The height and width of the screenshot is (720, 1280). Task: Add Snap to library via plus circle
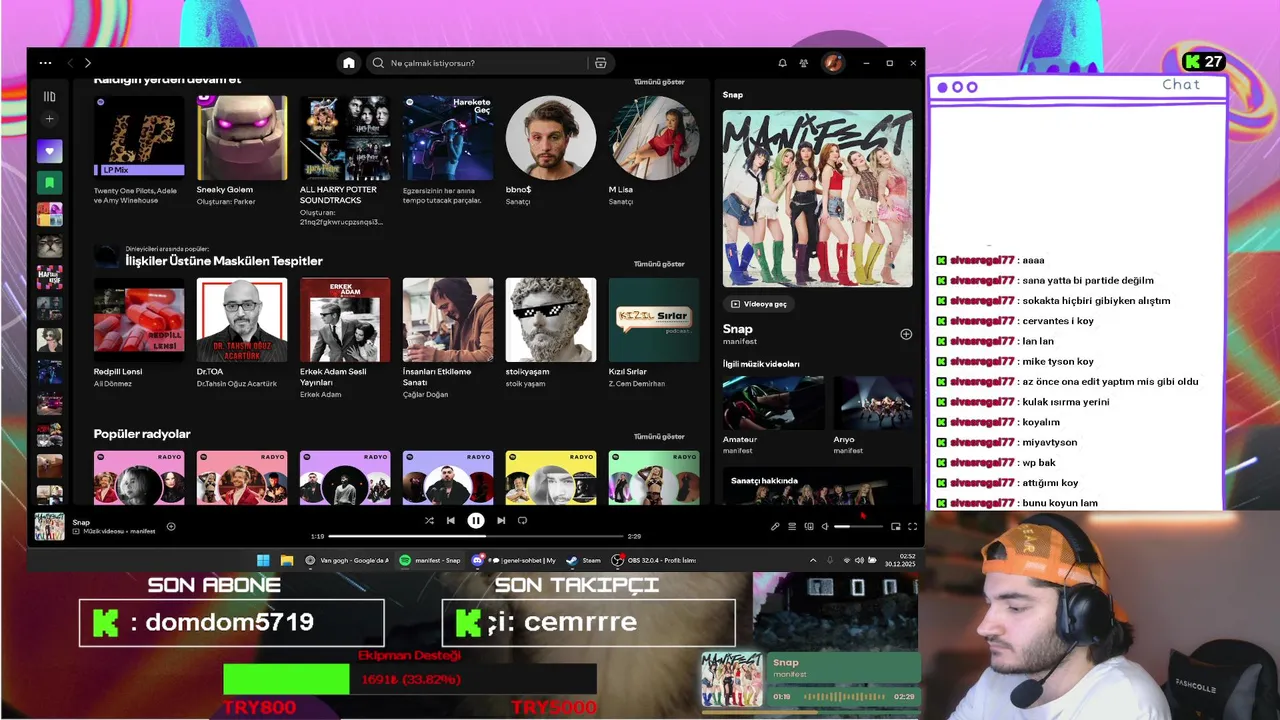point(906,334)
